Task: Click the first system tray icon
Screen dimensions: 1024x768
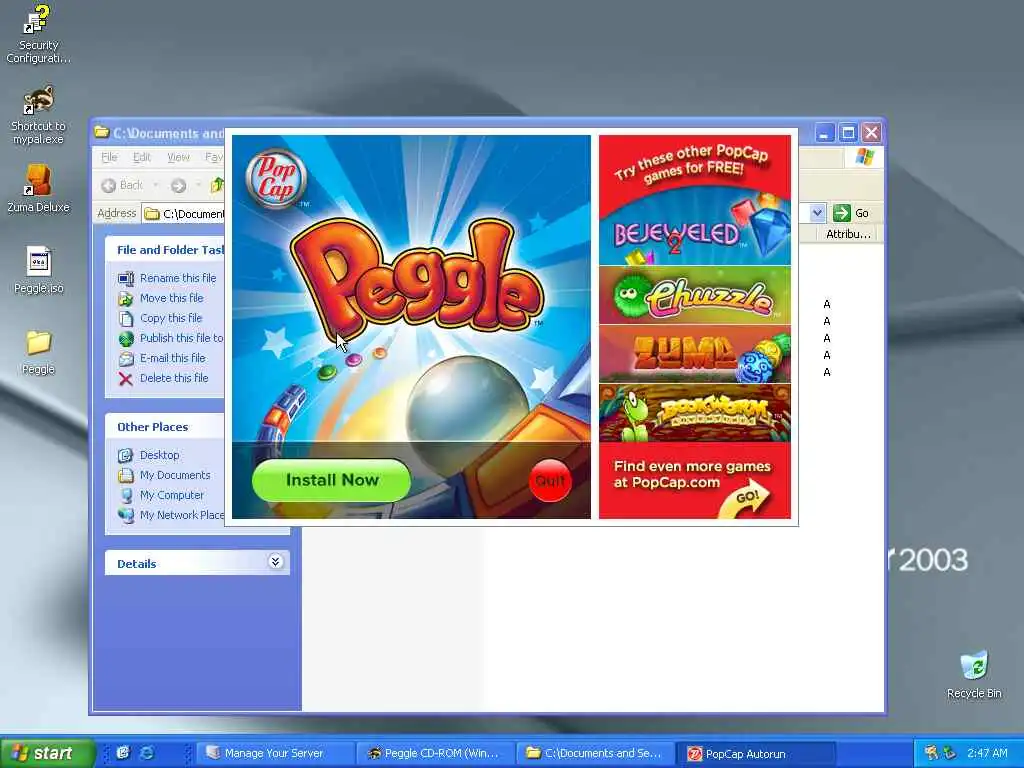Action: click(x=931, y=753)
